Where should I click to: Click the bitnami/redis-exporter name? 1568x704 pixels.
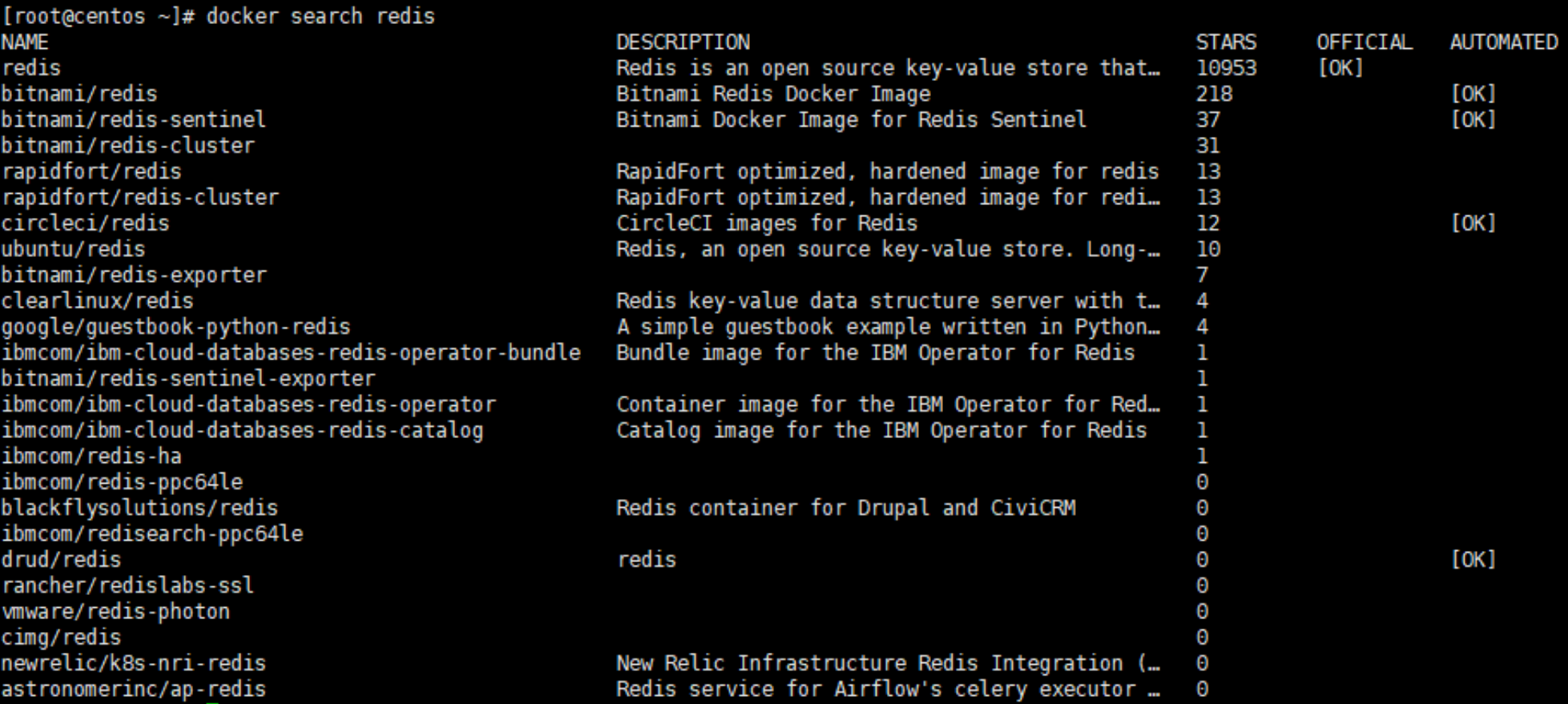[x=134, y=275]
